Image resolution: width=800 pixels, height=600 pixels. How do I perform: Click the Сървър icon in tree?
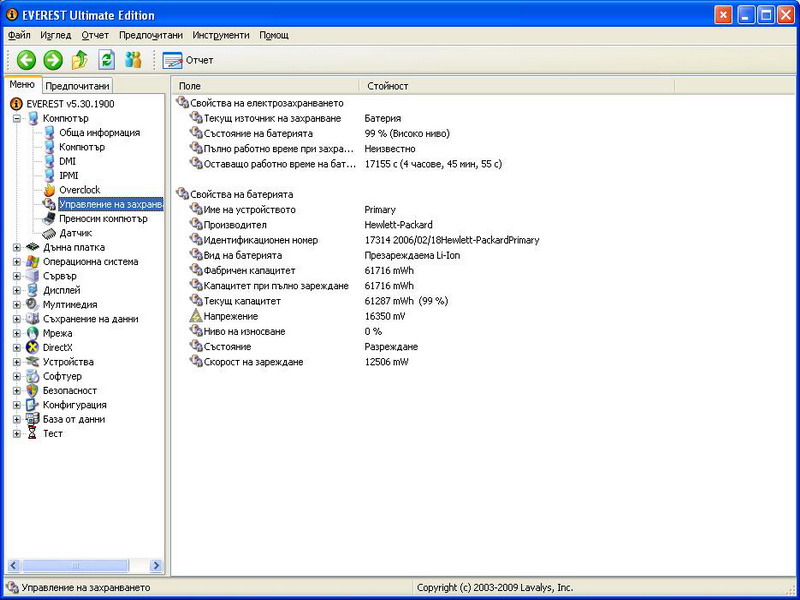[32, 276]
